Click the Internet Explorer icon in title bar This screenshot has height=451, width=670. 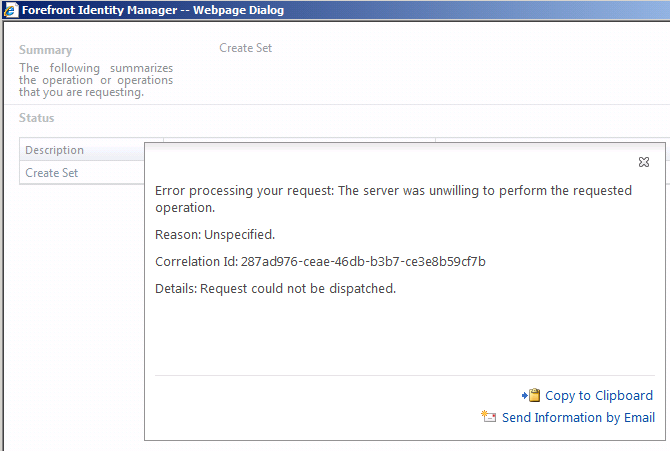click(x=10, y=10)
